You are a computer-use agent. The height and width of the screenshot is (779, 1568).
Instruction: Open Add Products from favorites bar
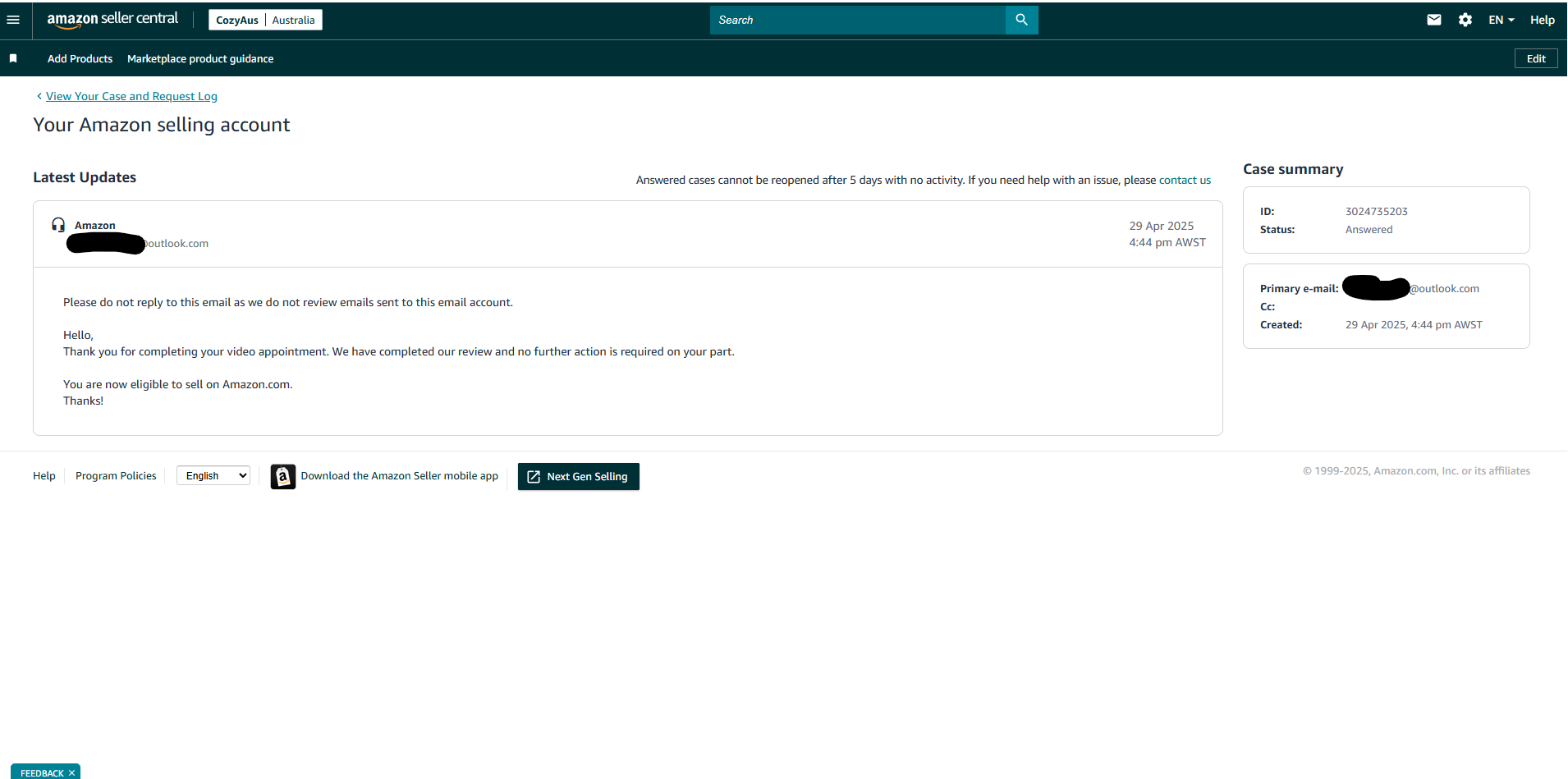coord(80,58)
